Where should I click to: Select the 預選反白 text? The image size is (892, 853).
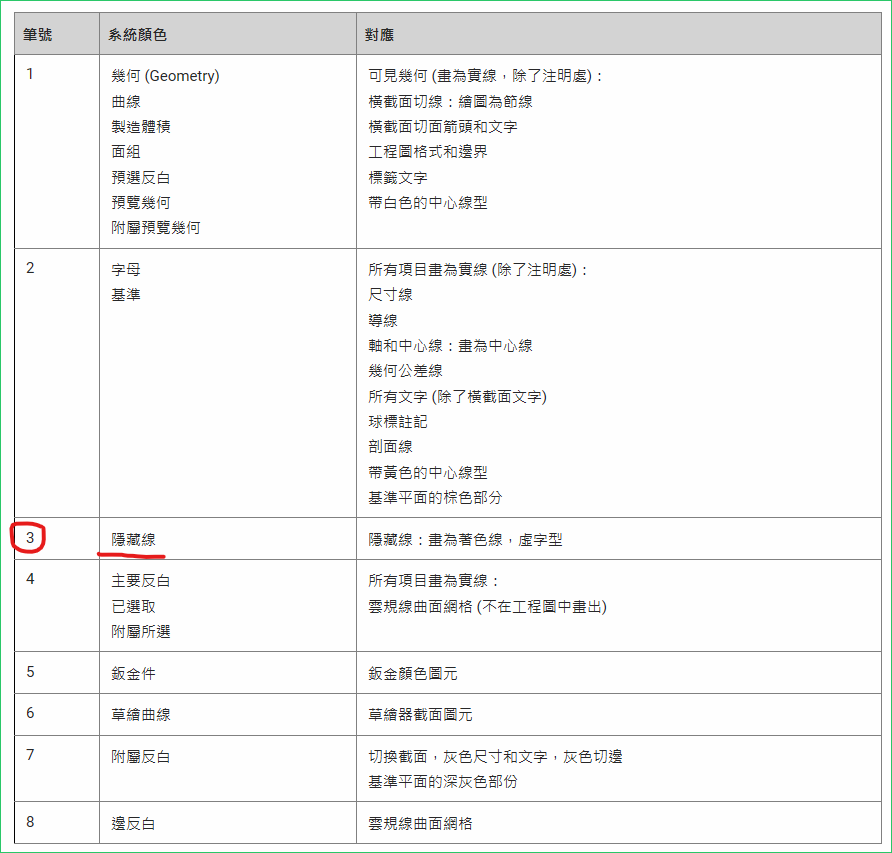141,177
